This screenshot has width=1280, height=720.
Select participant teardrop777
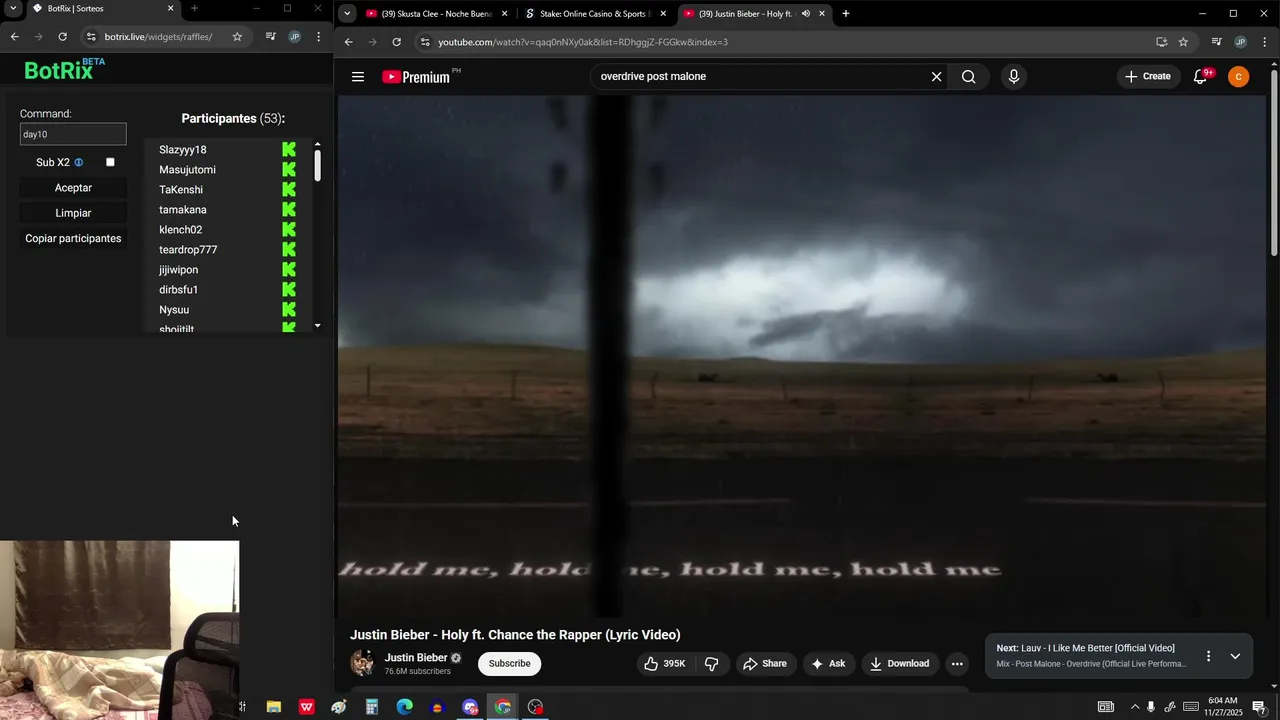[x=188, y=250]
